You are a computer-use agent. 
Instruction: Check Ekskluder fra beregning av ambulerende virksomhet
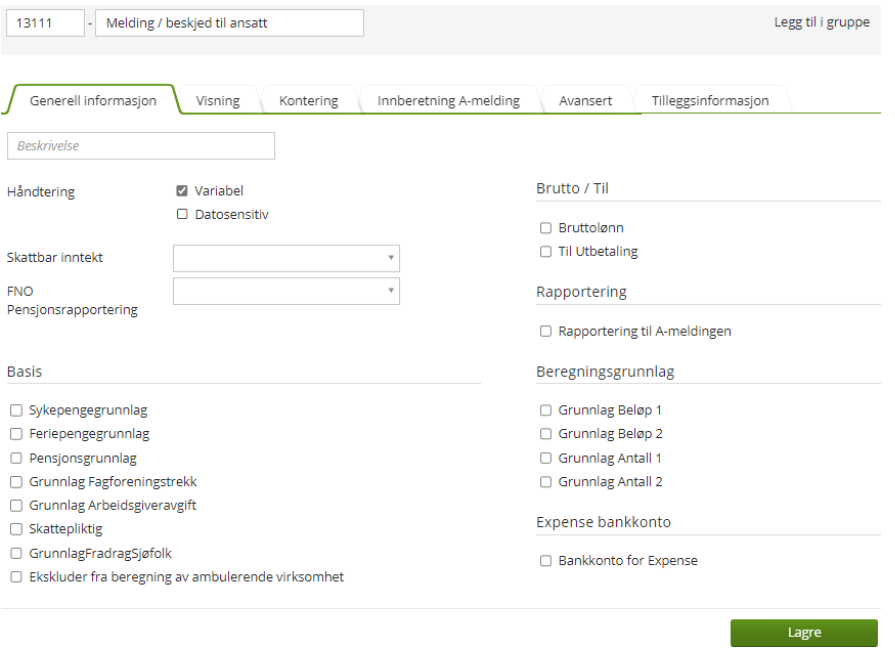tap(16, 577)
